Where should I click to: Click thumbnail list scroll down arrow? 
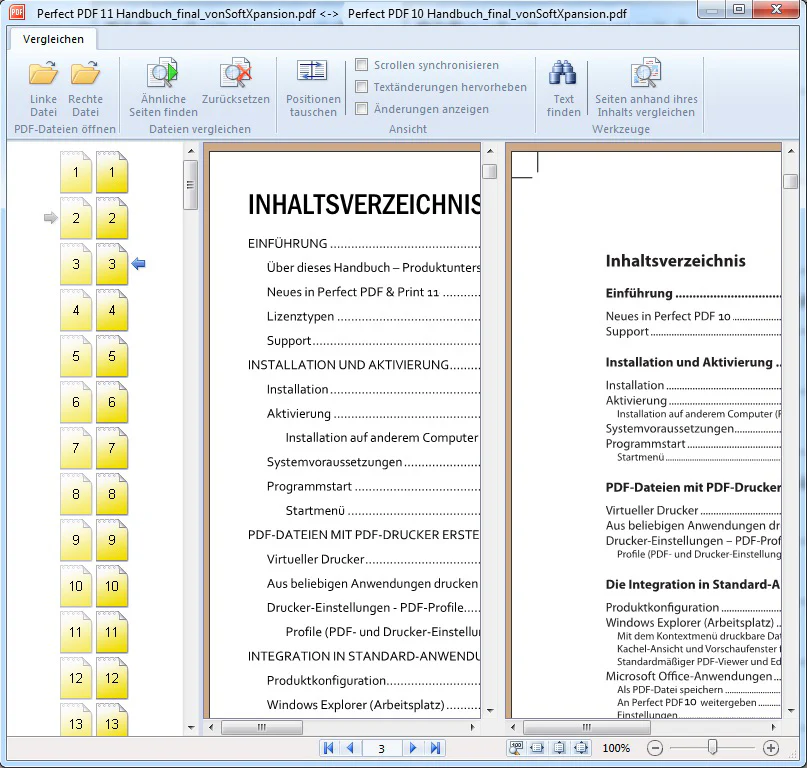click(x=191, y=727)
